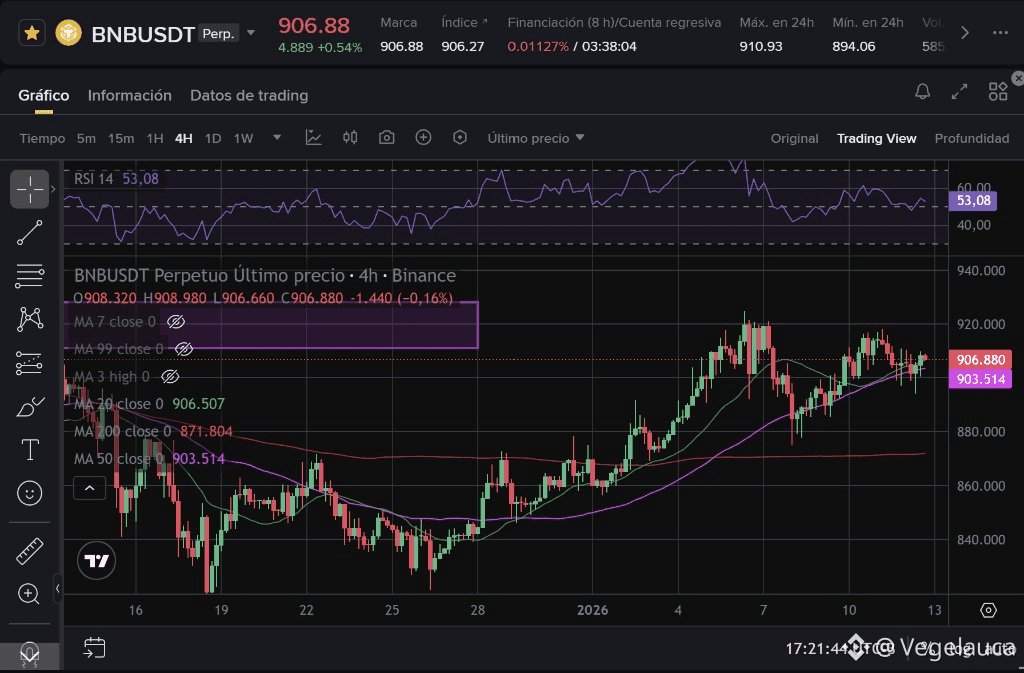Open the chart layout grid icon
The height and width of the screenshot is (673, 1024).
[x=997, y=92]
